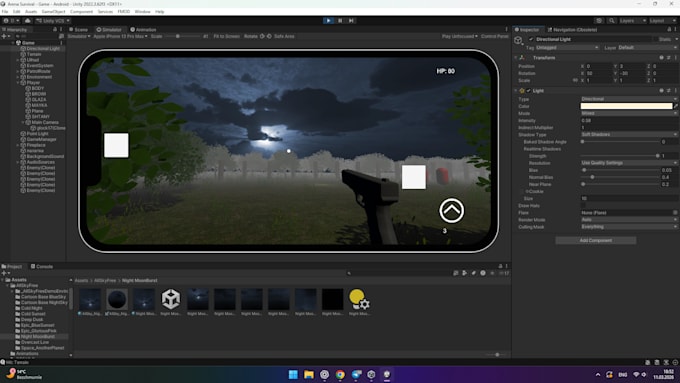Open the Simulator view dropdown
Image resolution: width=680 pixels, height=383 pixels.
[79, 36]
